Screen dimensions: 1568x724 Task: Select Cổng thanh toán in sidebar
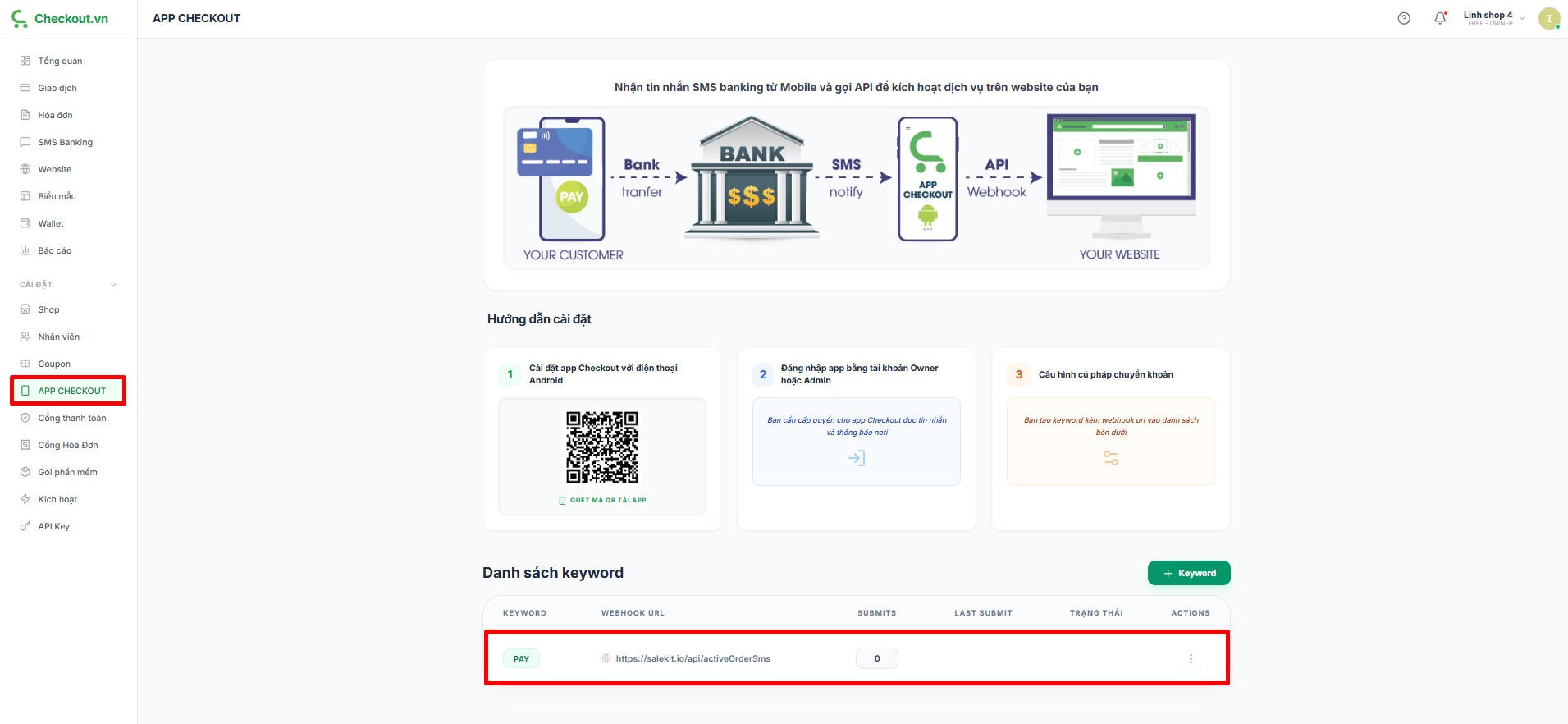(71, 418)
